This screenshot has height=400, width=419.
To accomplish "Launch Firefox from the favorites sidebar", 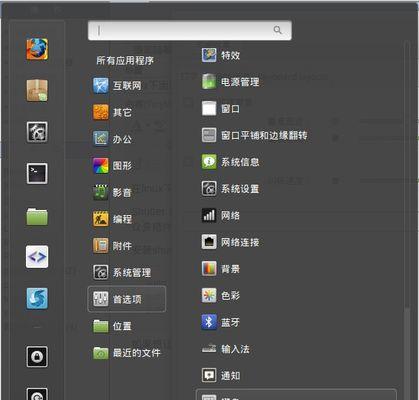I will tap(37, 49).
